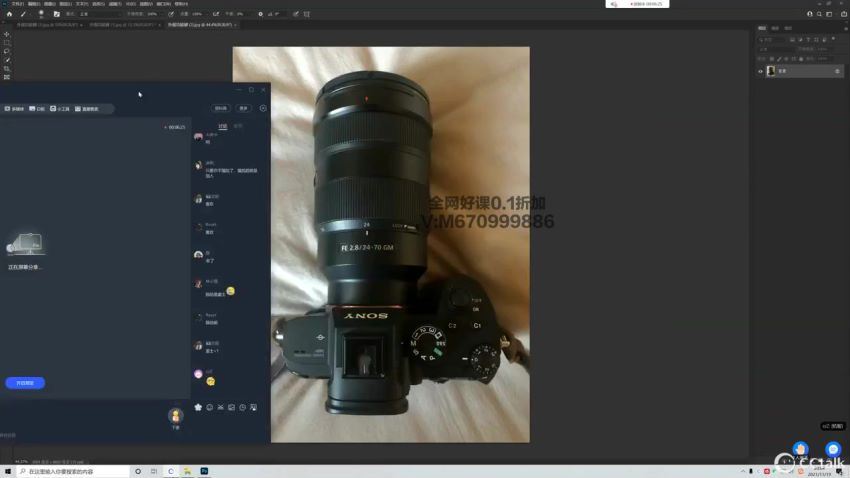This screenshot has width=850, height=478.
Task: Switch to the second document tab
Action: click(x=124, y=25)
